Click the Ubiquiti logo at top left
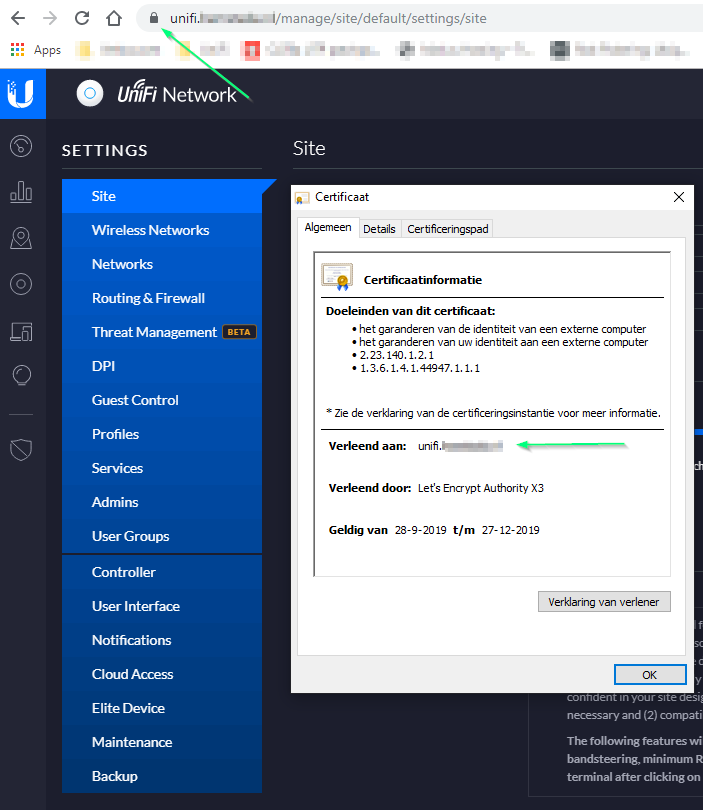The width and height of the screenshot is (703, 810). (x=21, y=94)
